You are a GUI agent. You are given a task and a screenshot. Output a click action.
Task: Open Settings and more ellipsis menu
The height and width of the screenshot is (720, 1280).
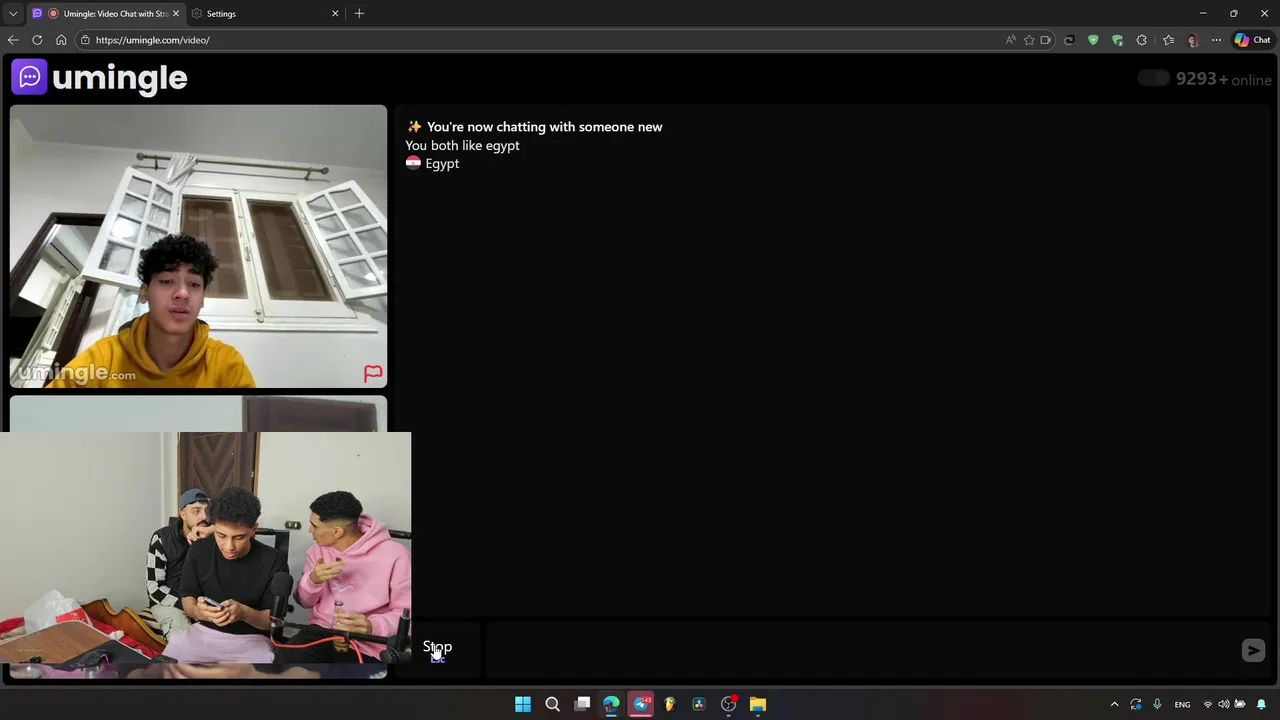coord(1216,40)
